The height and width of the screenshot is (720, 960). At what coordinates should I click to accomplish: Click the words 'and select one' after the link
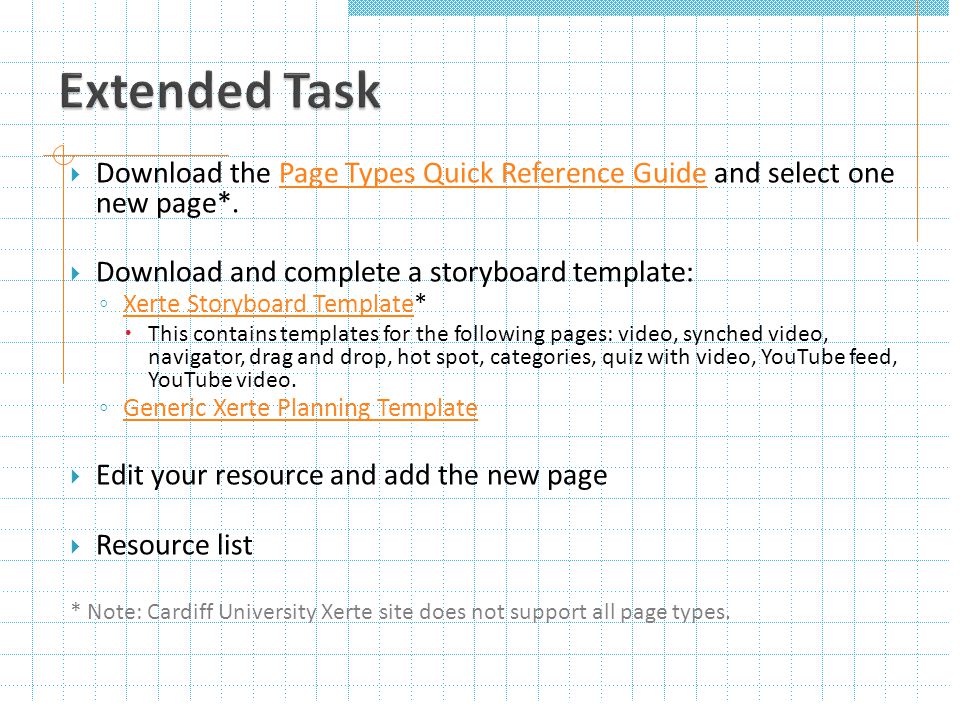tap(804, 173)
